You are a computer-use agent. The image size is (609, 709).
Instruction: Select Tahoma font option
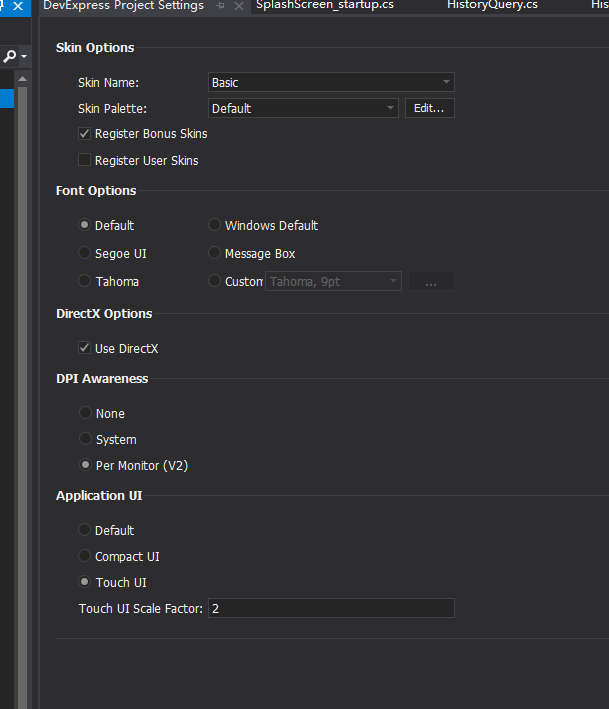[x=85, y=281]
